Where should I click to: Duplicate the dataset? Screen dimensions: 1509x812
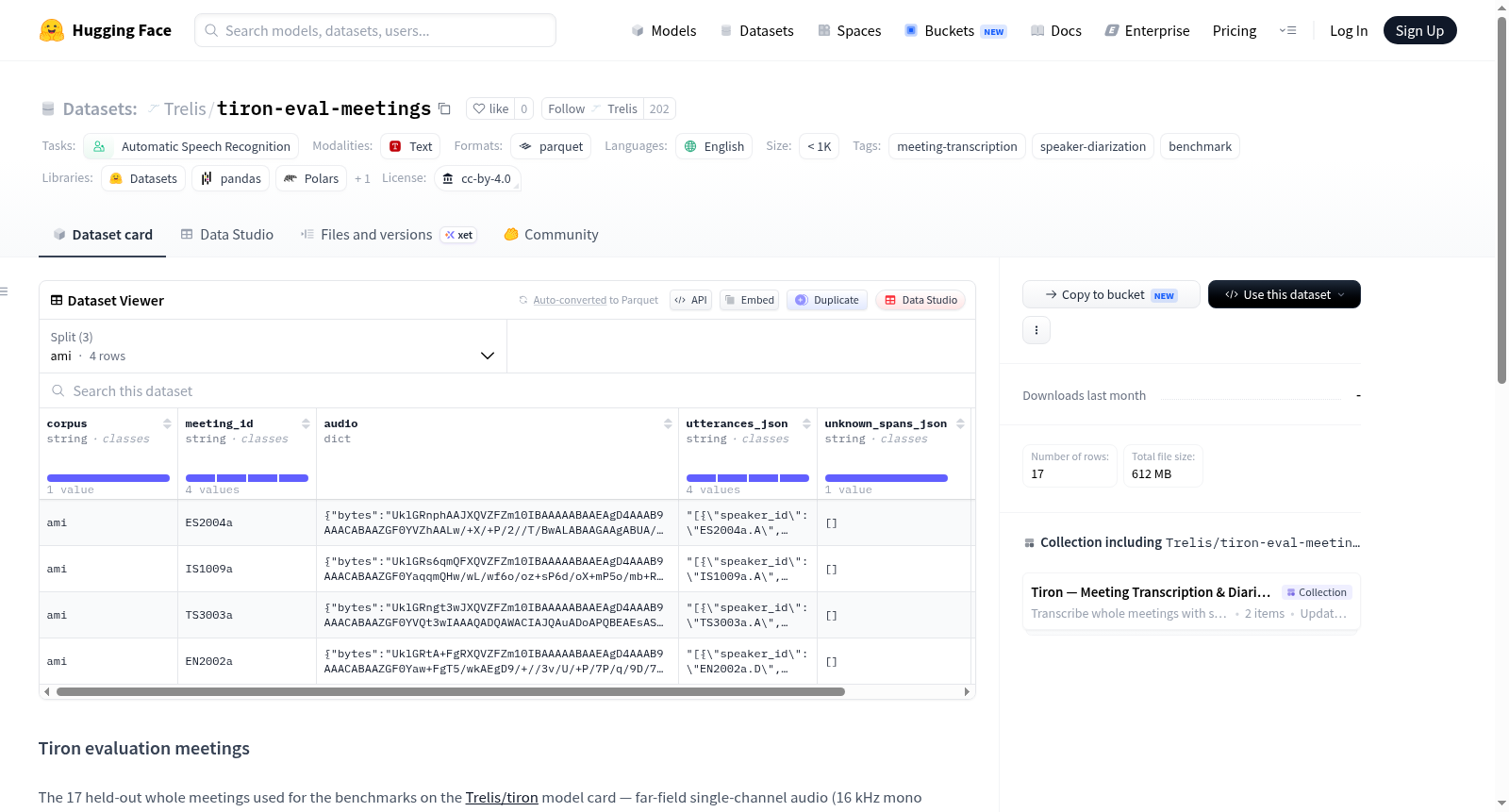pyautogui.click(x=827, y=300)
